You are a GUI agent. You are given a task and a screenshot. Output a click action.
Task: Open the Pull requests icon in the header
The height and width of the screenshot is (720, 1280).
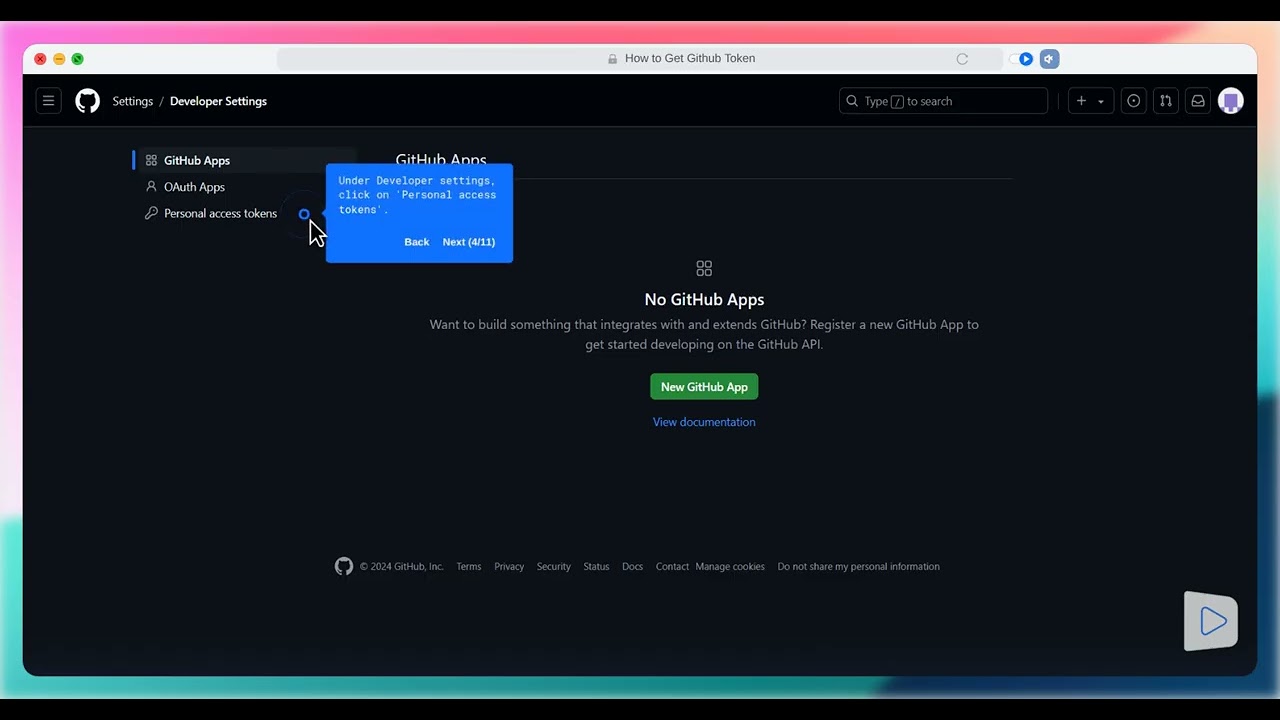pos(1165,101)
